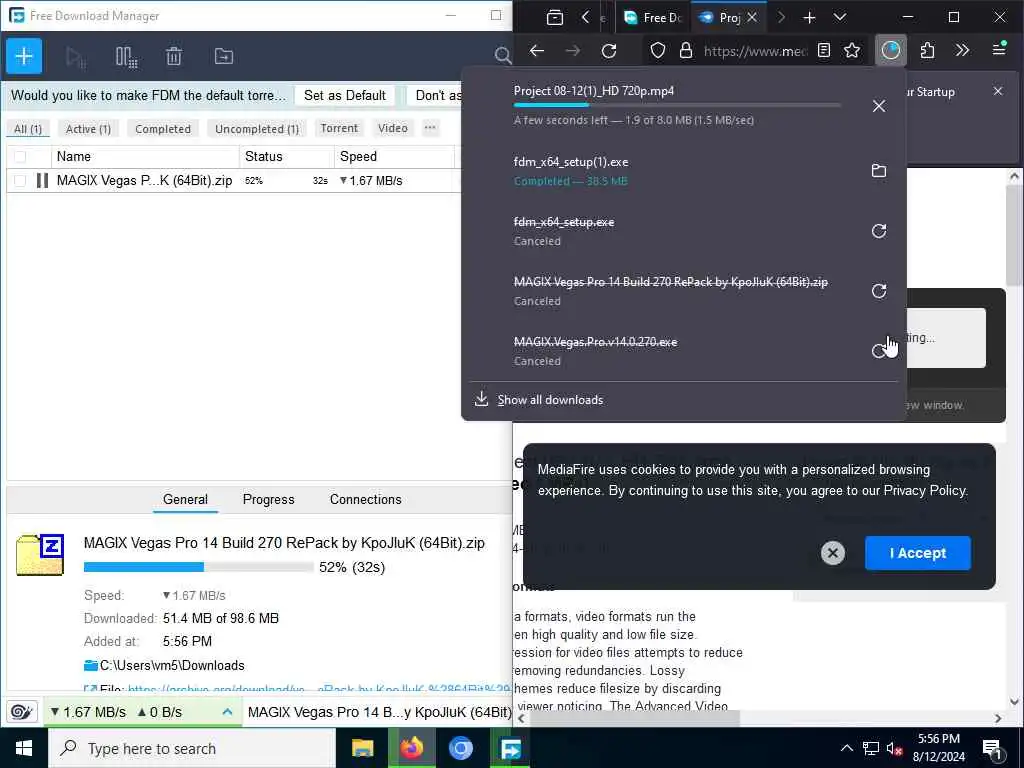Click the Windows Start button

pos(24,748)
